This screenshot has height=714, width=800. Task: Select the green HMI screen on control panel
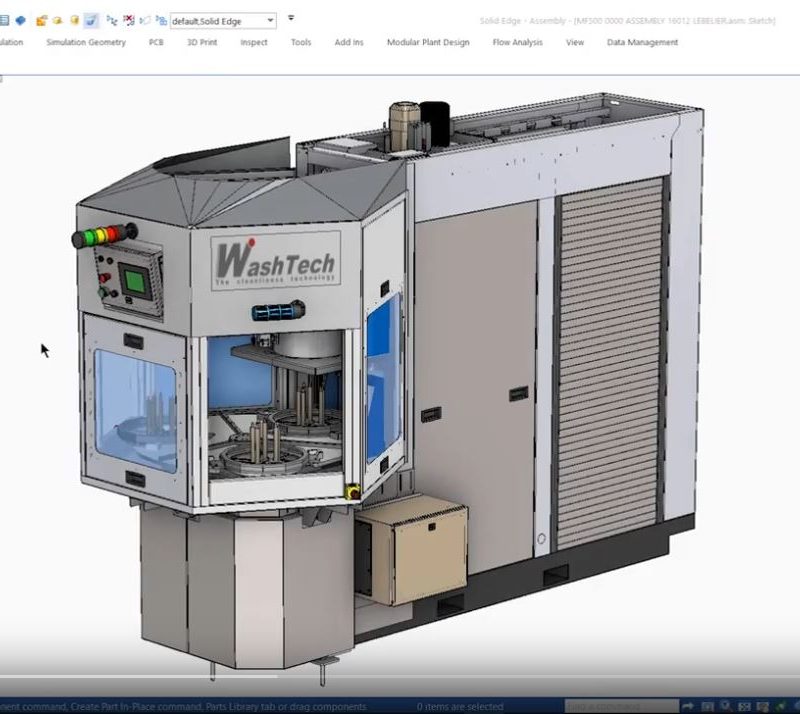tap(136, 282)
